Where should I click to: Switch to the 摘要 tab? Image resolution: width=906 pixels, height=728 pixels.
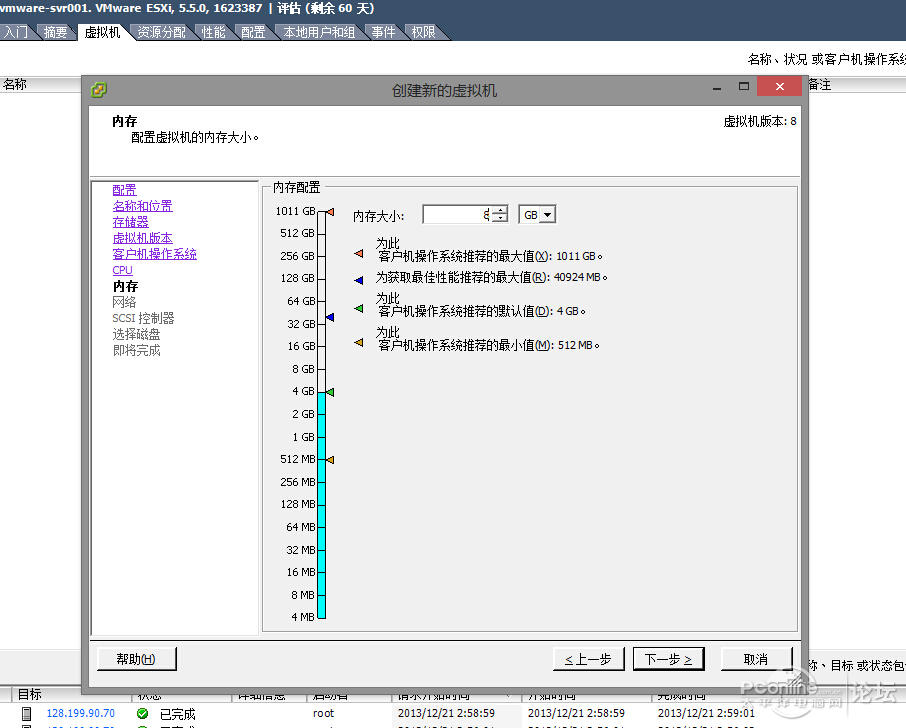[x=55, y=32]
